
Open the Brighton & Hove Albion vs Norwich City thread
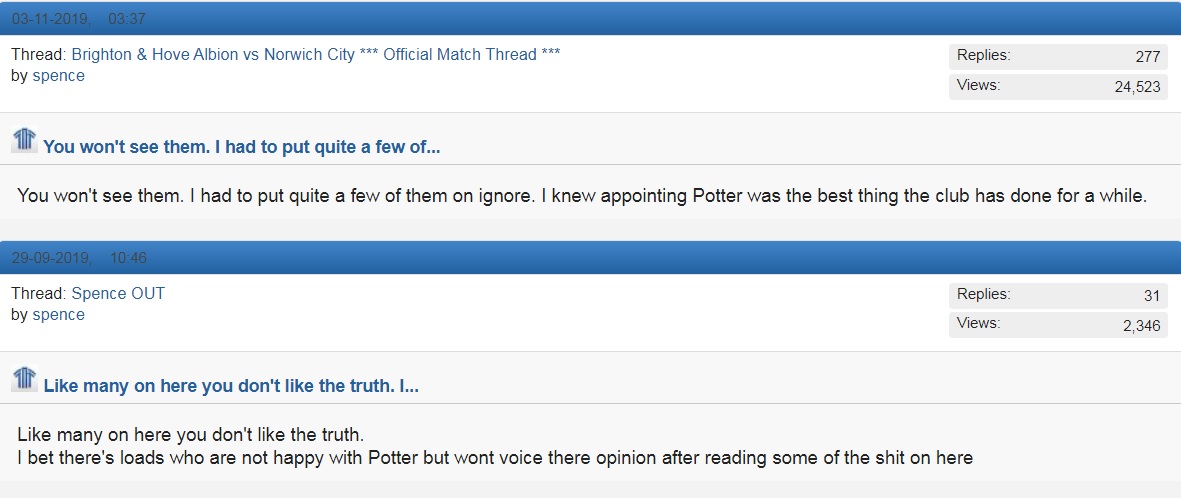pyautogui.click(x=316, y=55)
